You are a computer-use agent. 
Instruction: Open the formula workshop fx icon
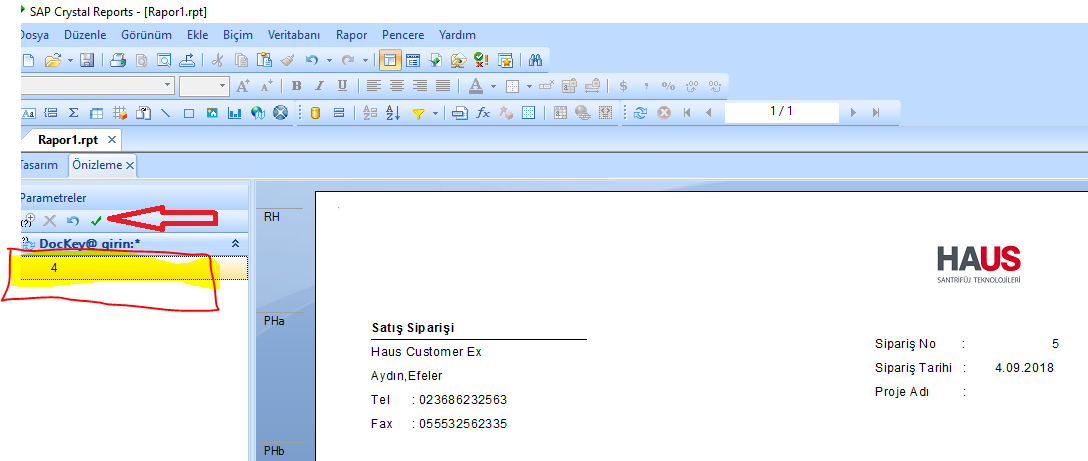point(483,113)
